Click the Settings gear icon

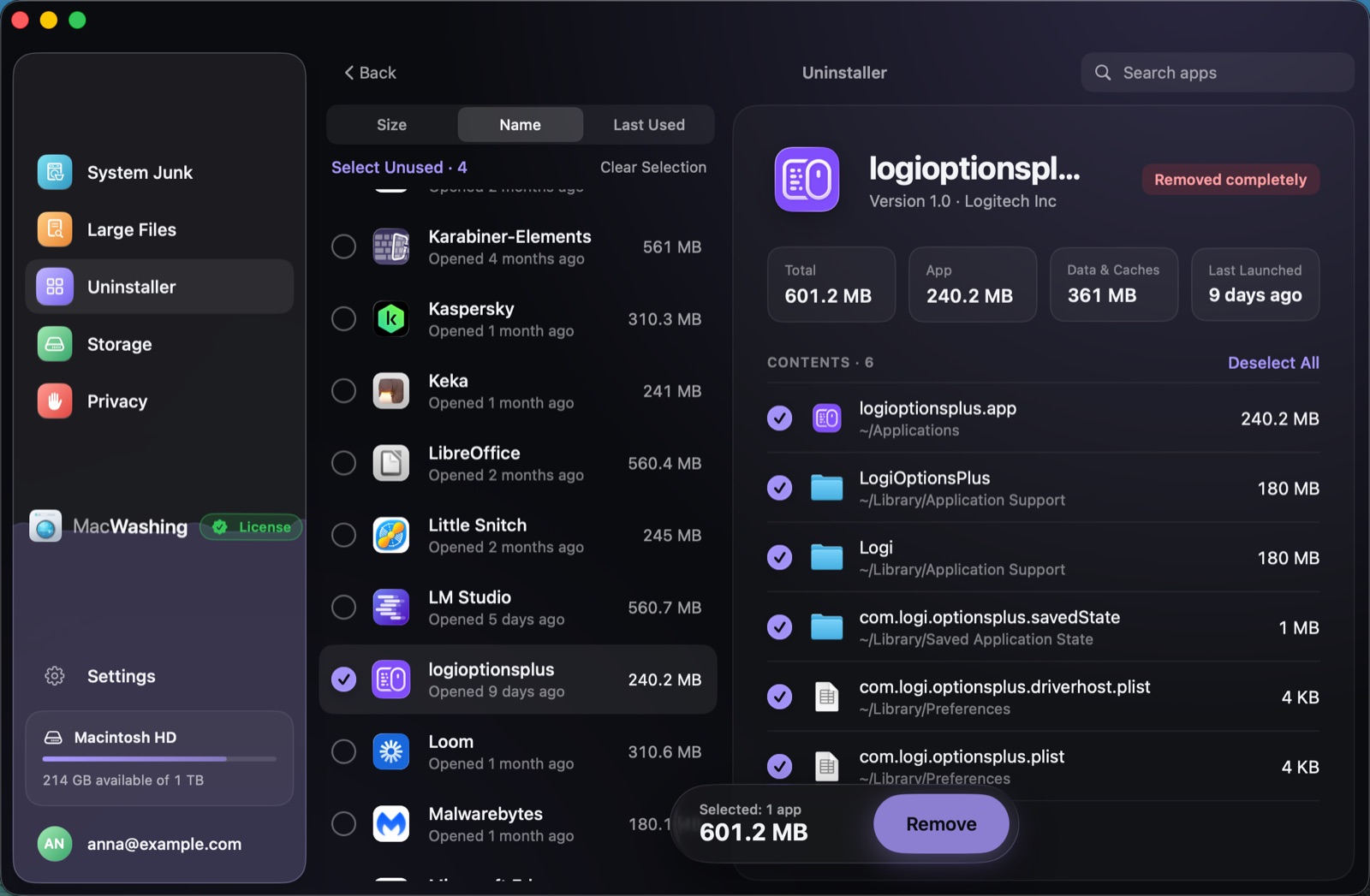(x=55, y=676)
